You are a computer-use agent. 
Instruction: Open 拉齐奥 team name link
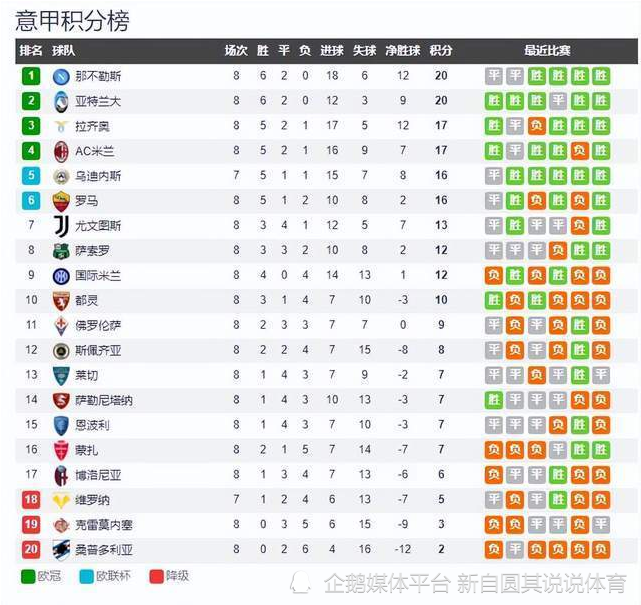tap(92, 126)
